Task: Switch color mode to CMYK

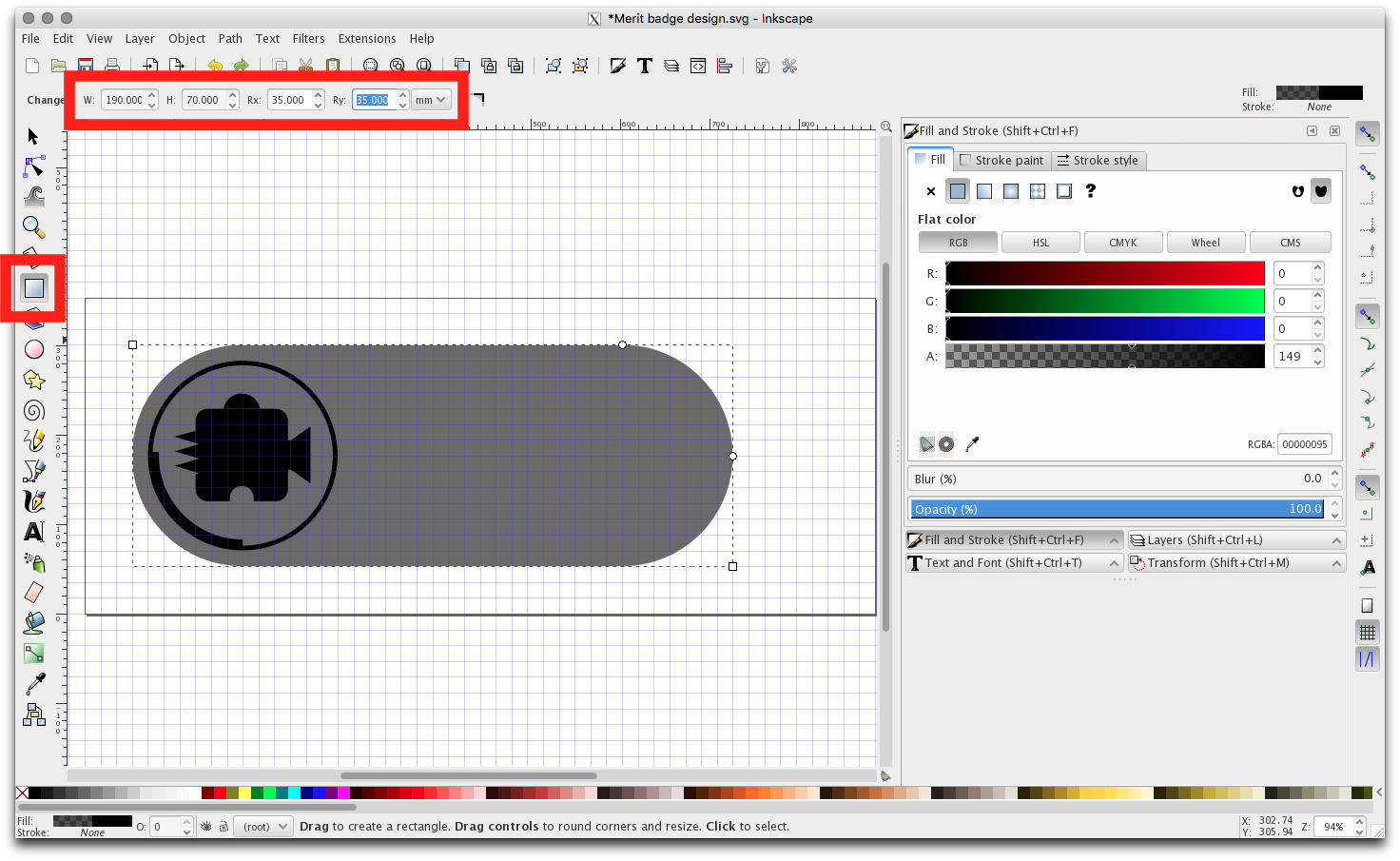Action: [x=1122, y=243]
